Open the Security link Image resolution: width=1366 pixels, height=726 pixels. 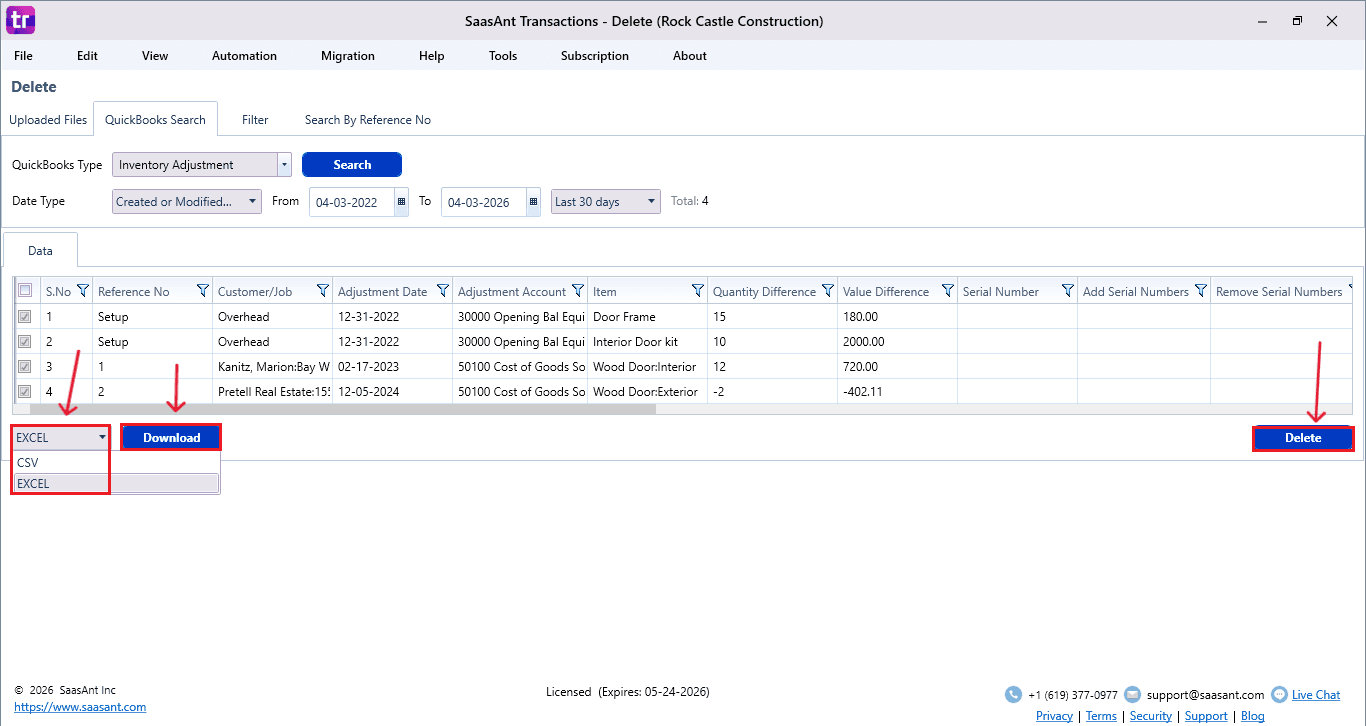coord(1150,716)
